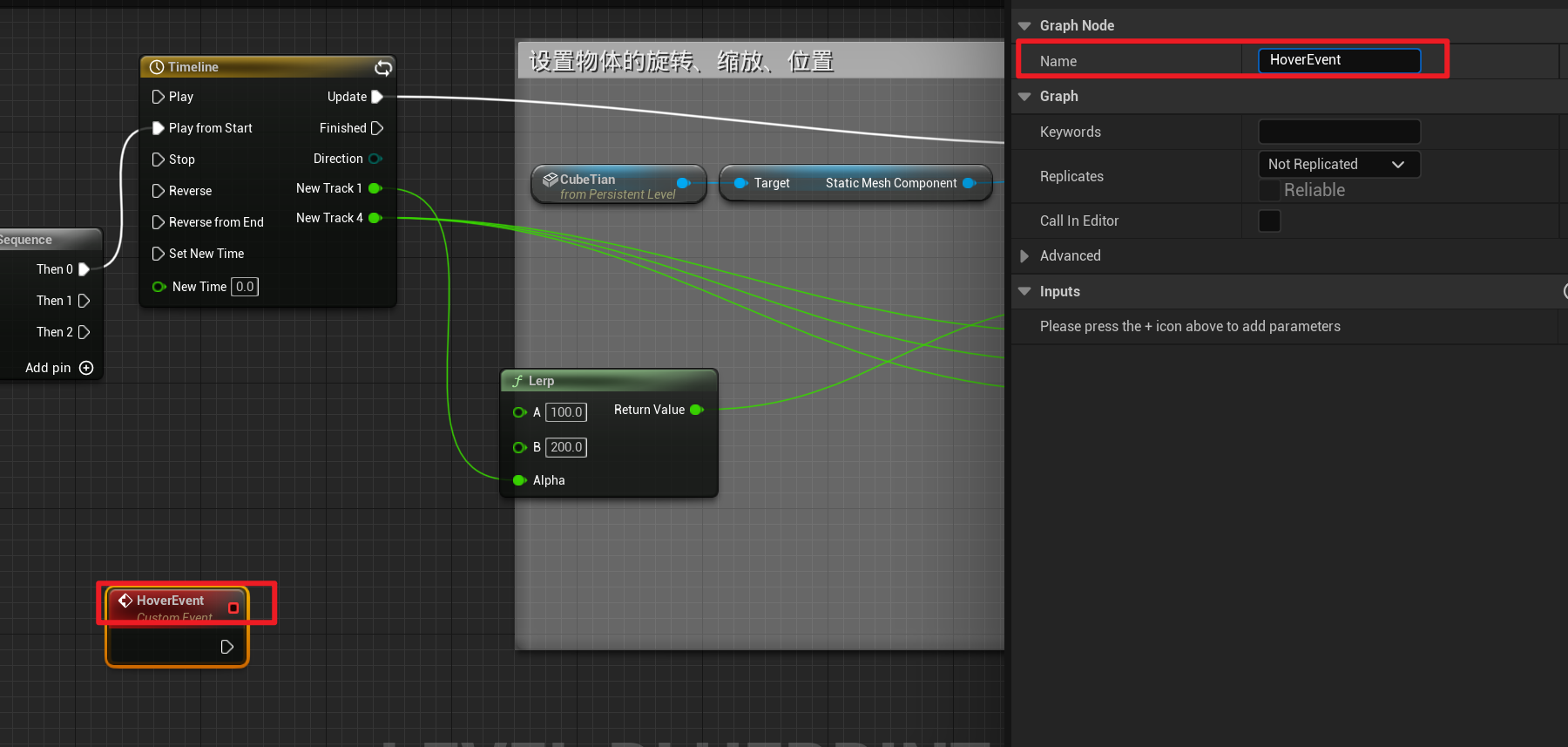Click the HoverEvent delegate red pin
Viewport: 1568px width, 747px height.
pos(233,608)
